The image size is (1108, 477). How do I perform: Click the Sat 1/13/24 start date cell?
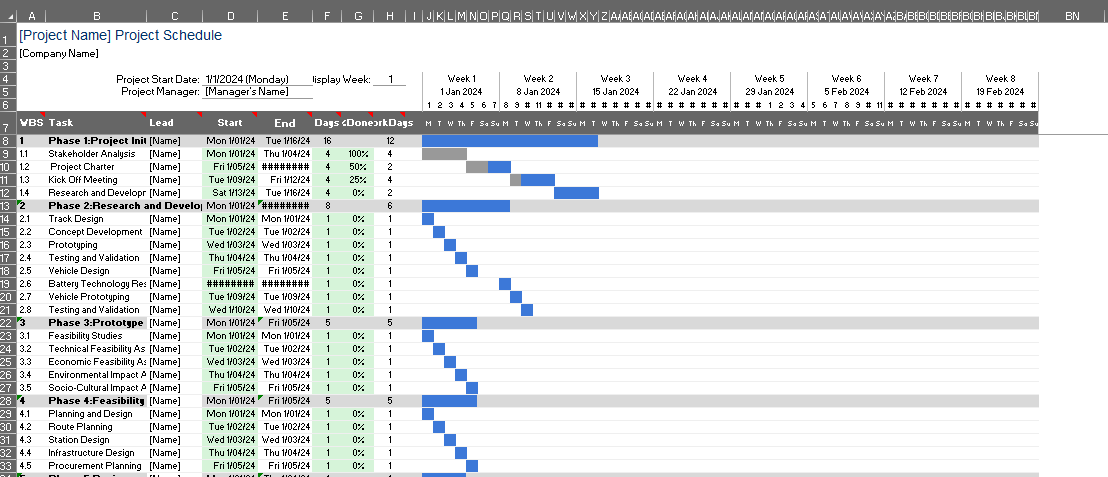coord(230,193)
